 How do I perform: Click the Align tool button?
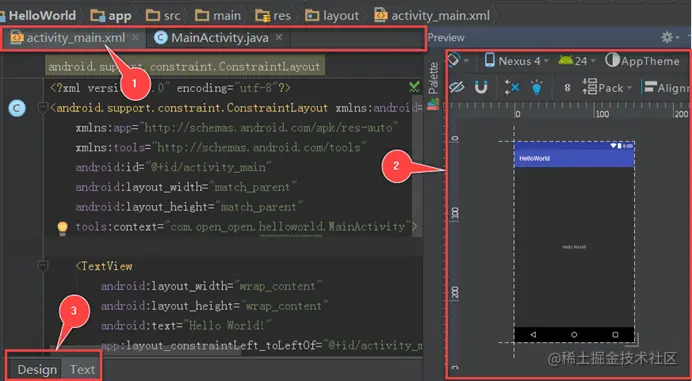point(666,87)
